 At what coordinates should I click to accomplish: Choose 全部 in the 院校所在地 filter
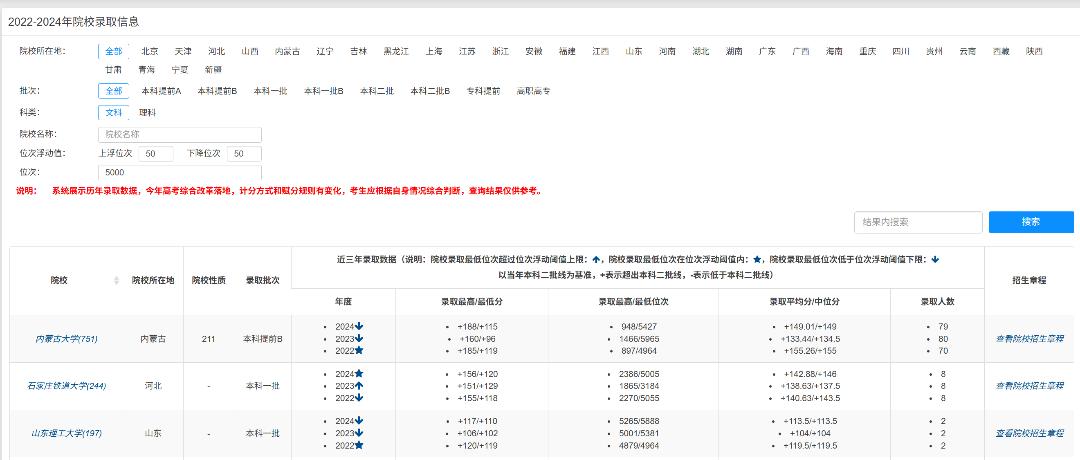(x=113, y=51)
